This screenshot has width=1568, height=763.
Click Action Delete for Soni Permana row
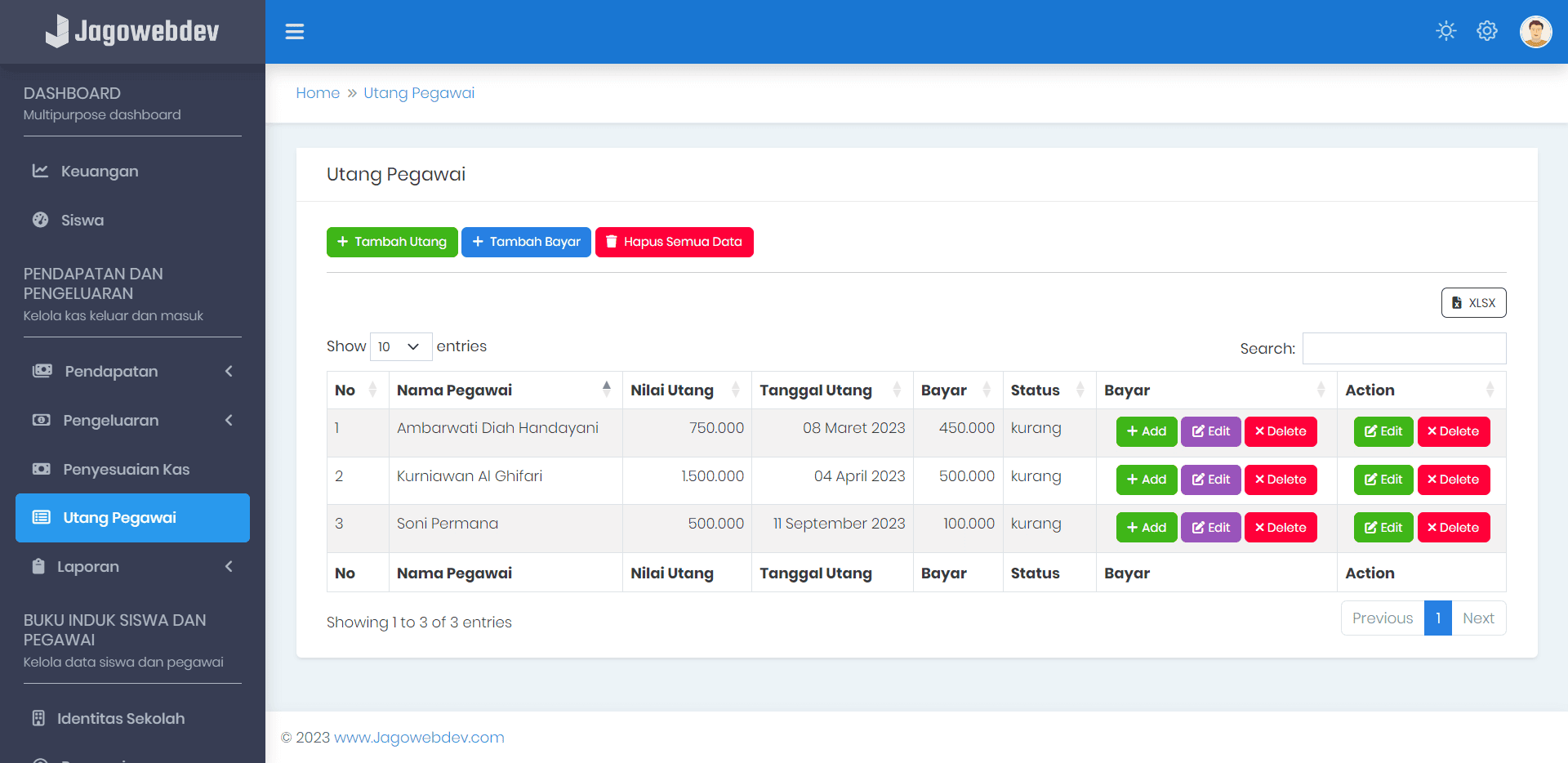pos(1454,528)
